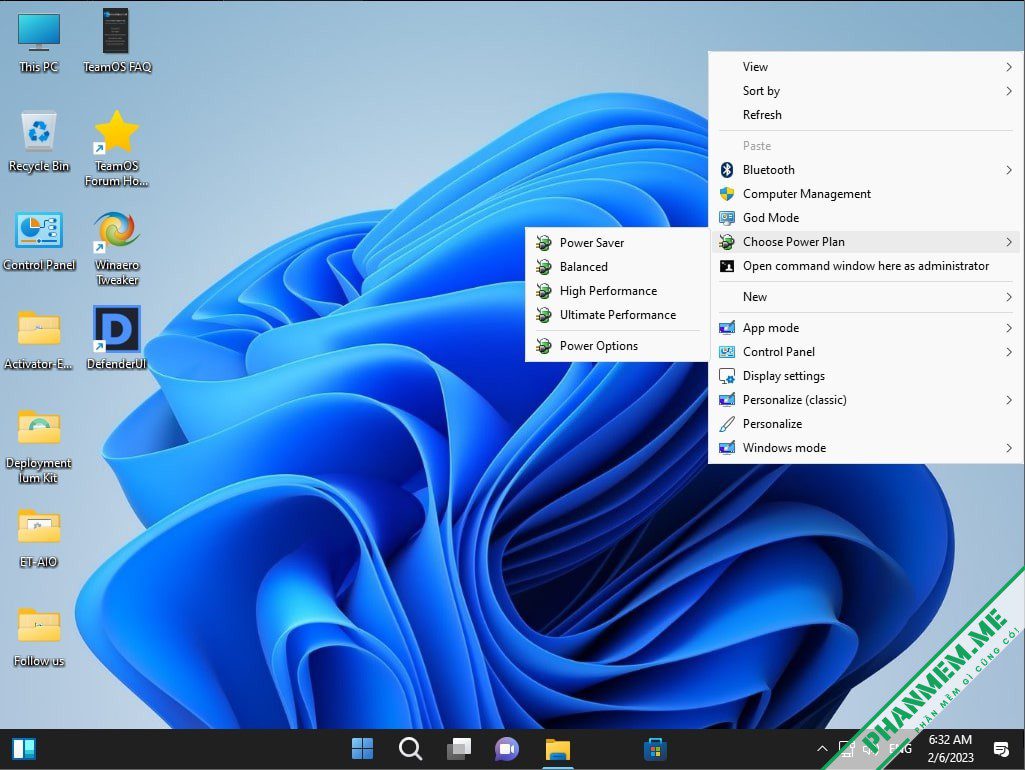This screenshot has height=770, width=1025.
Task: Show hidden tray icons chevron
Action: [x=822, y=749]
